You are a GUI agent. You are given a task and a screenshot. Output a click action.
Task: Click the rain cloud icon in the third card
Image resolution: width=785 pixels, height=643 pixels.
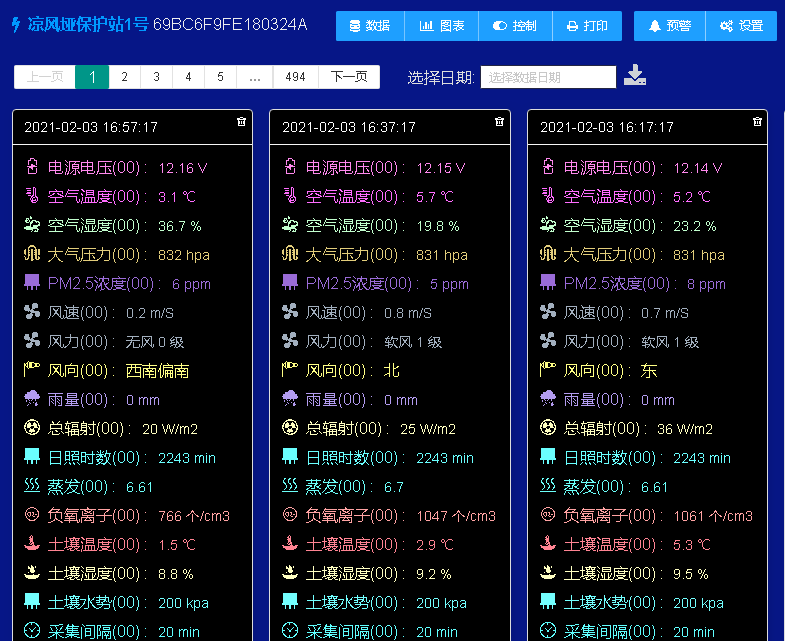click(x=548, y=399)
